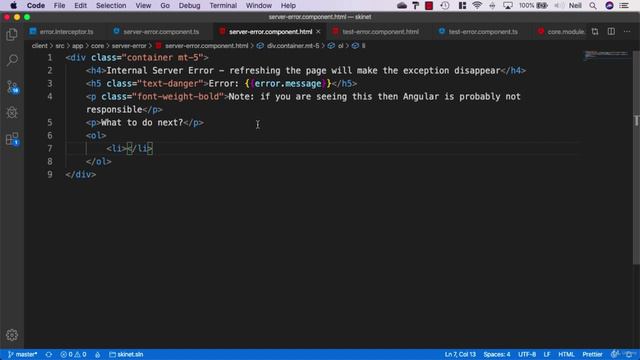Open the Debug menu
Screen dimensions: 640x360
(189, 5)
